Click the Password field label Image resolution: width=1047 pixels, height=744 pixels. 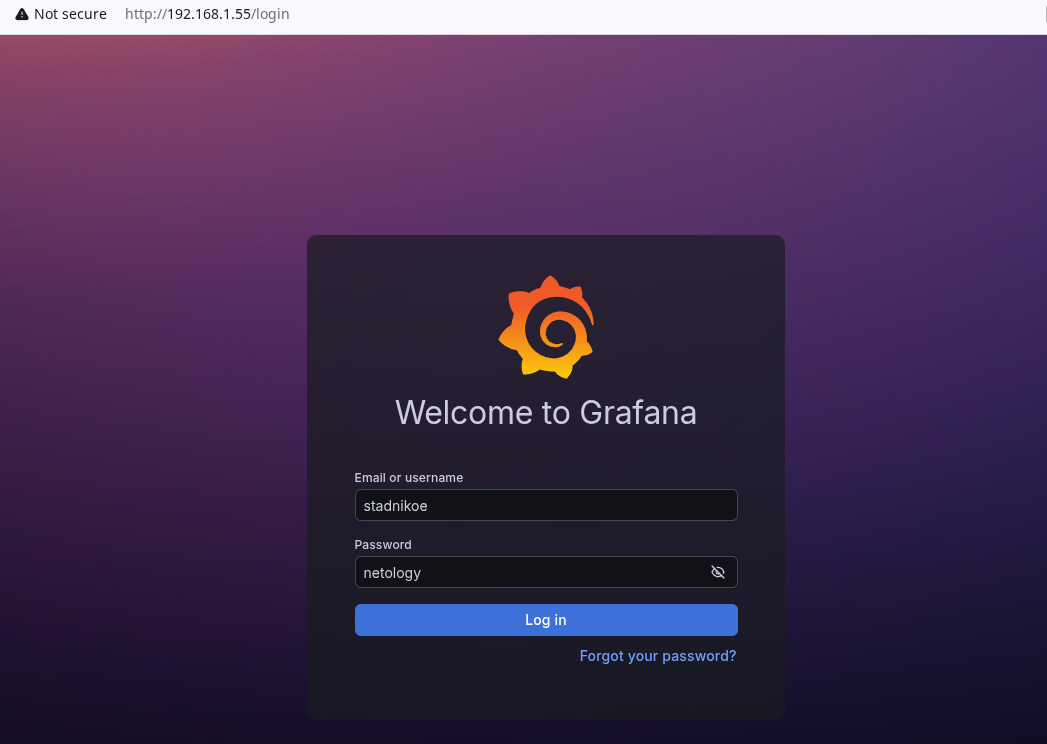[383, 544]
